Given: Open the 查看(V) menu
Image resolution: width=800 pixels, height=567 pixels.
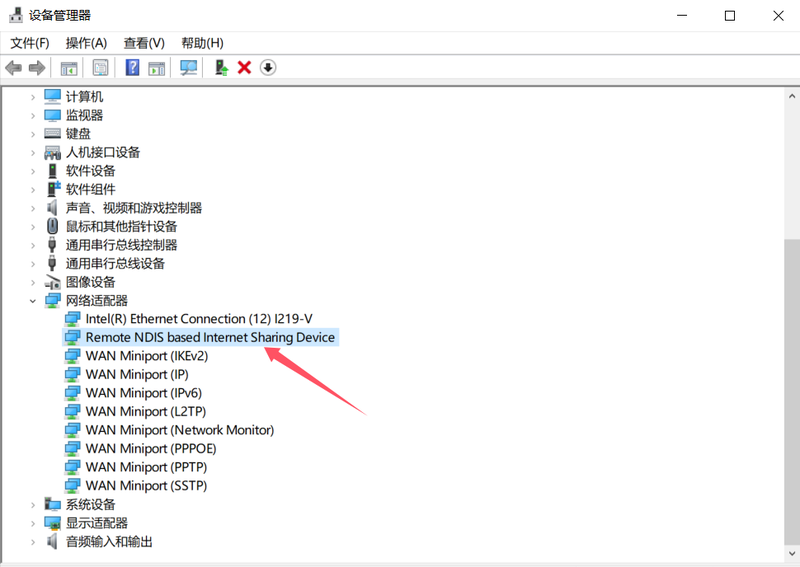Looking at the screenshot, I should (x=144, y=43).
